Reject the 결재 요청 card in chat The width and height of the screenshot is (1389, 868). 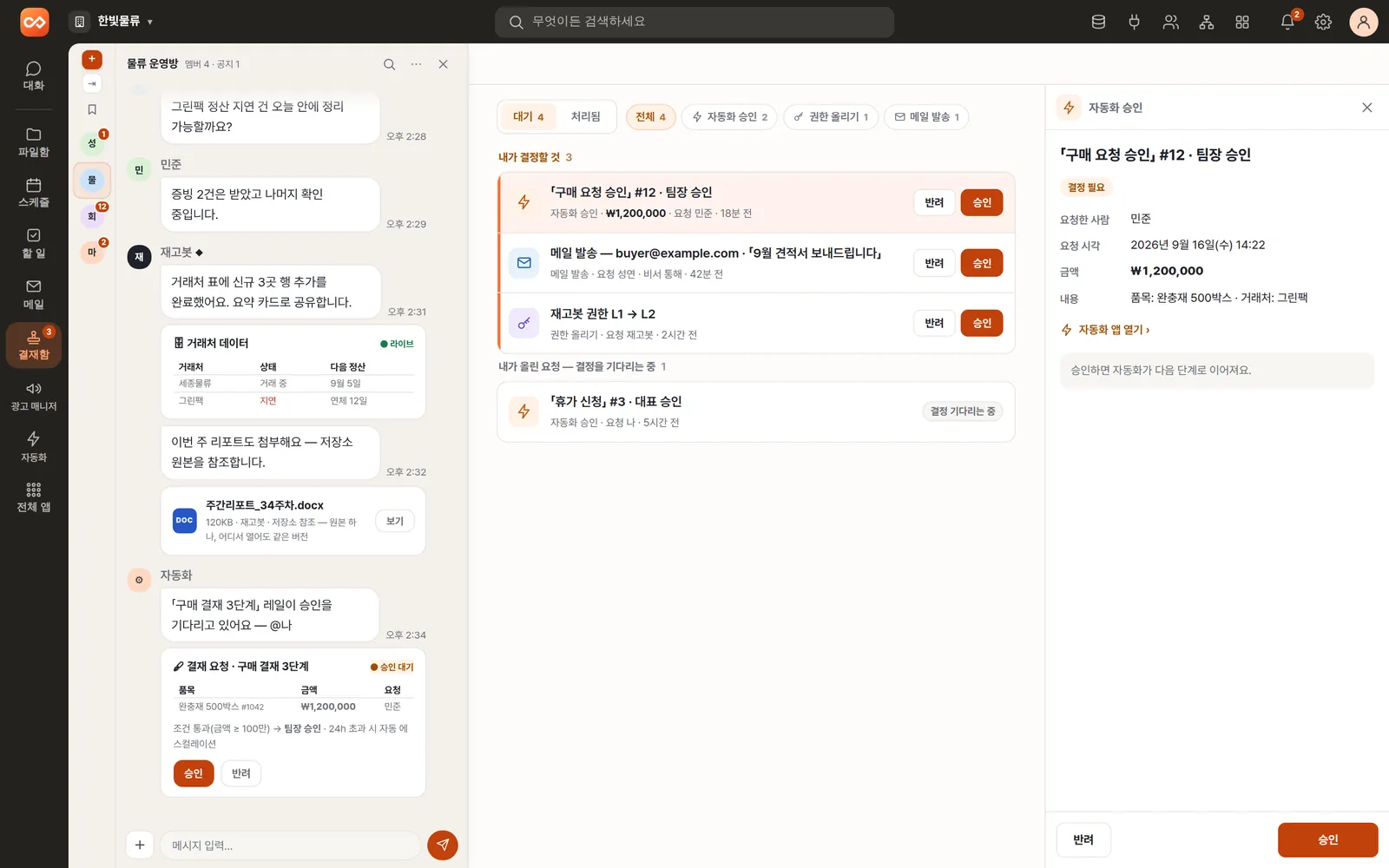241,773
